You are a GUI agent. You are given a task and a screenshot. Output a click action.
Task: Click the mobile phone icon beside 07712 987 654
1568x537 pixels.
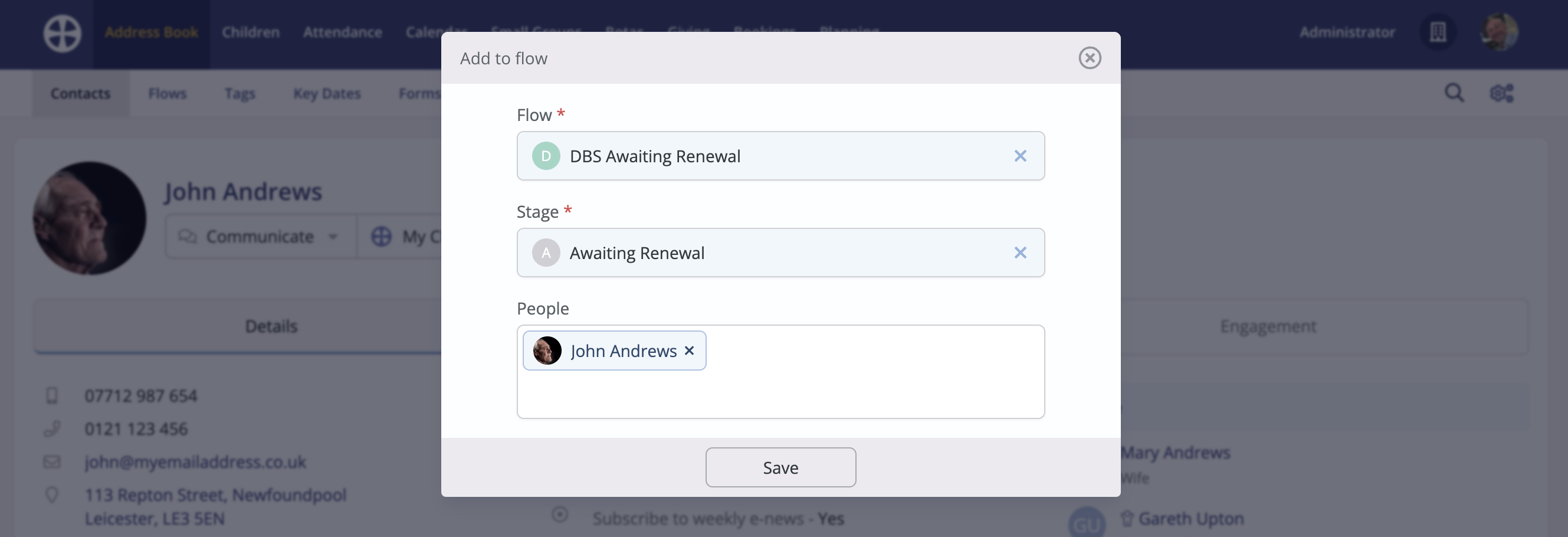tap(53, 395)
